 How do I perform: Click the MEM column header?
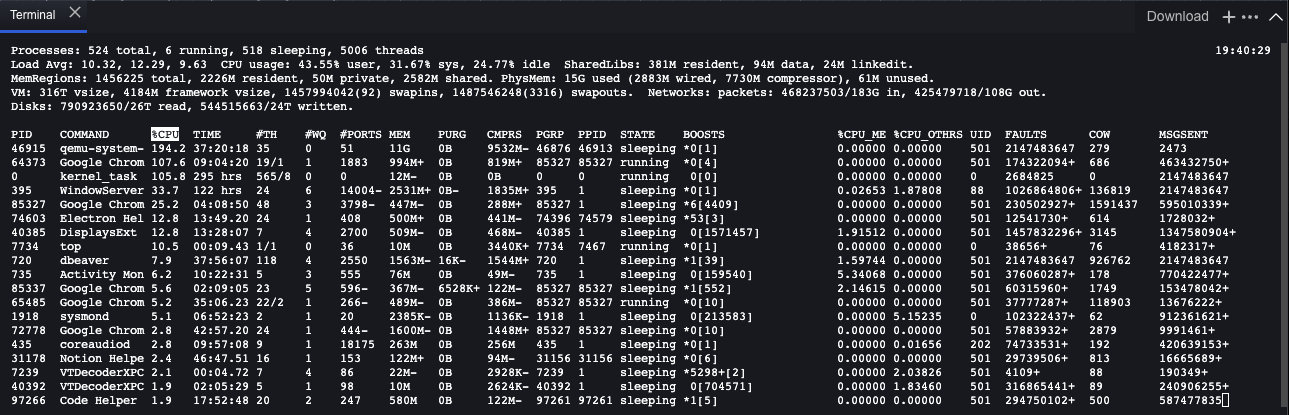tap(399, 134)
